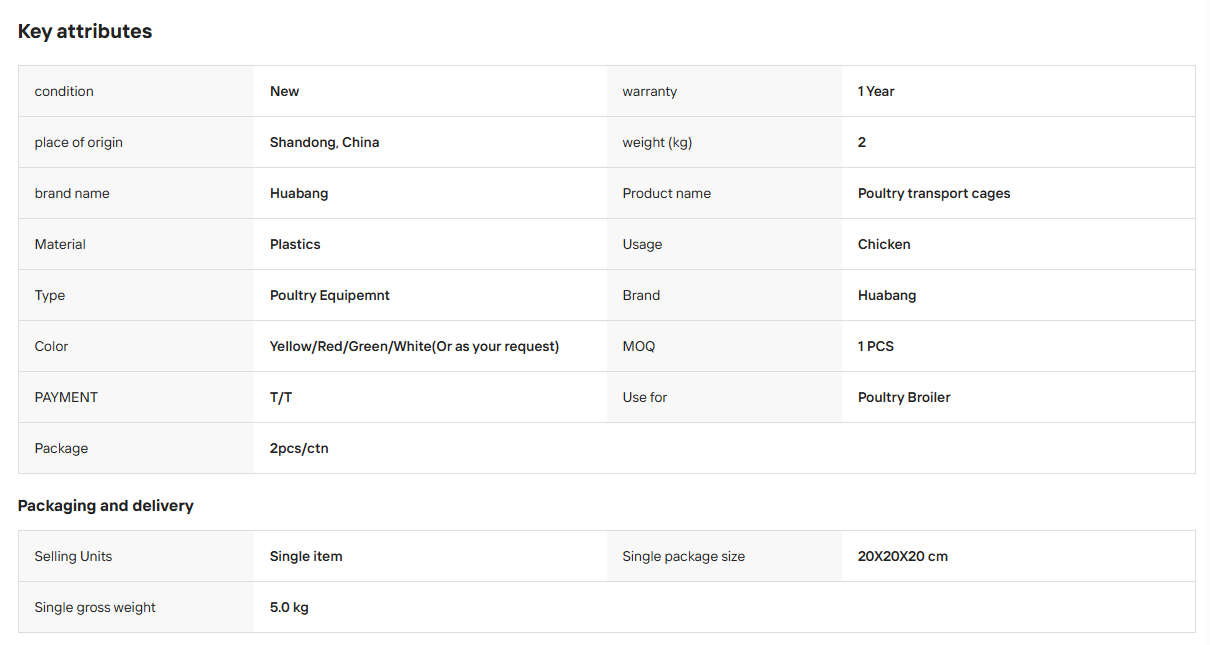Click the Key attributes heading
Screen dimensions: 1210x645
[x=85, y=31]
